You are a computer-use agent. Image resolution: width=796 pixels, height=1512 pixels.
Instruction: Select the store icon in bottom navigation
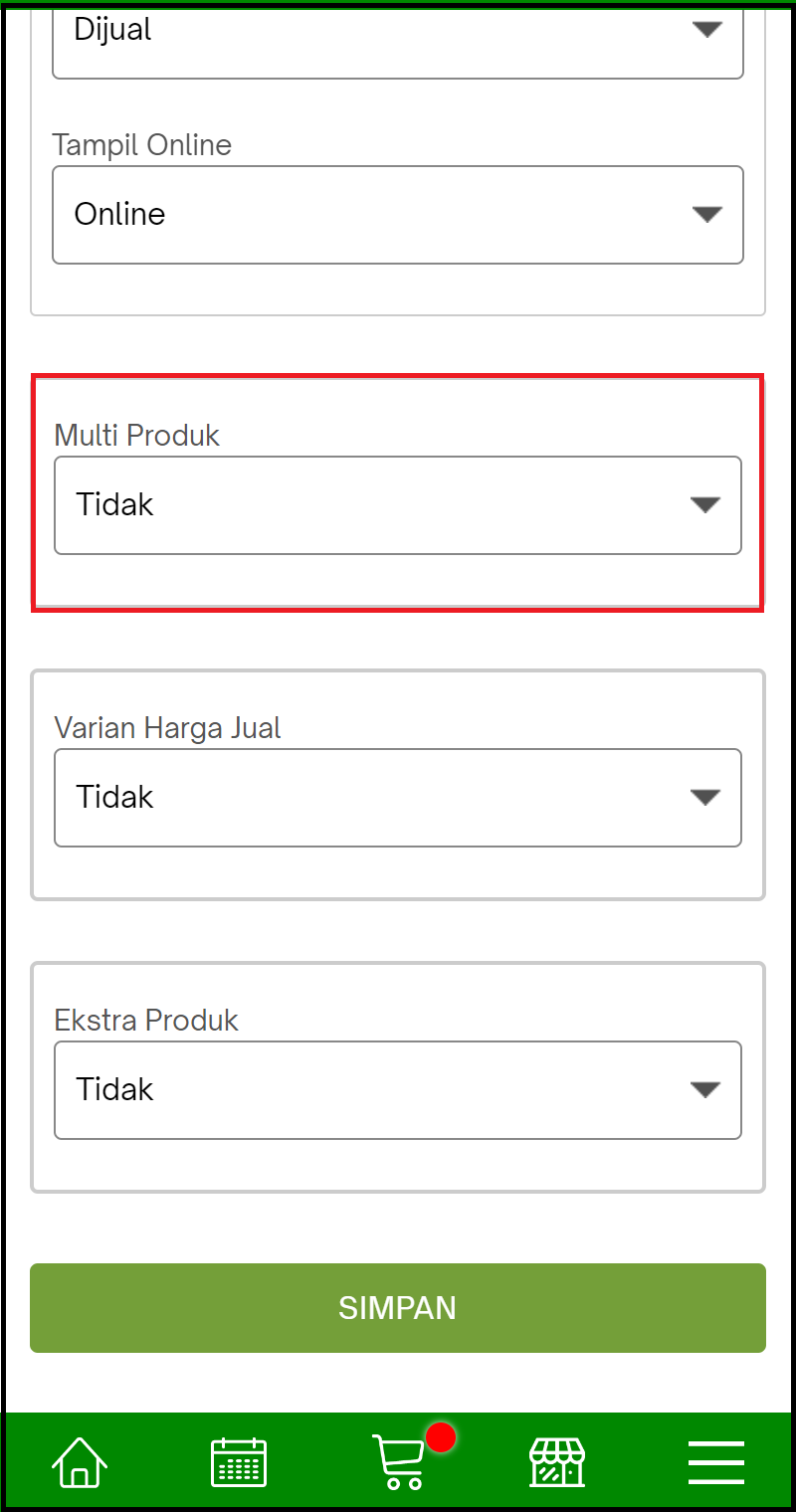pos(556,1461)
